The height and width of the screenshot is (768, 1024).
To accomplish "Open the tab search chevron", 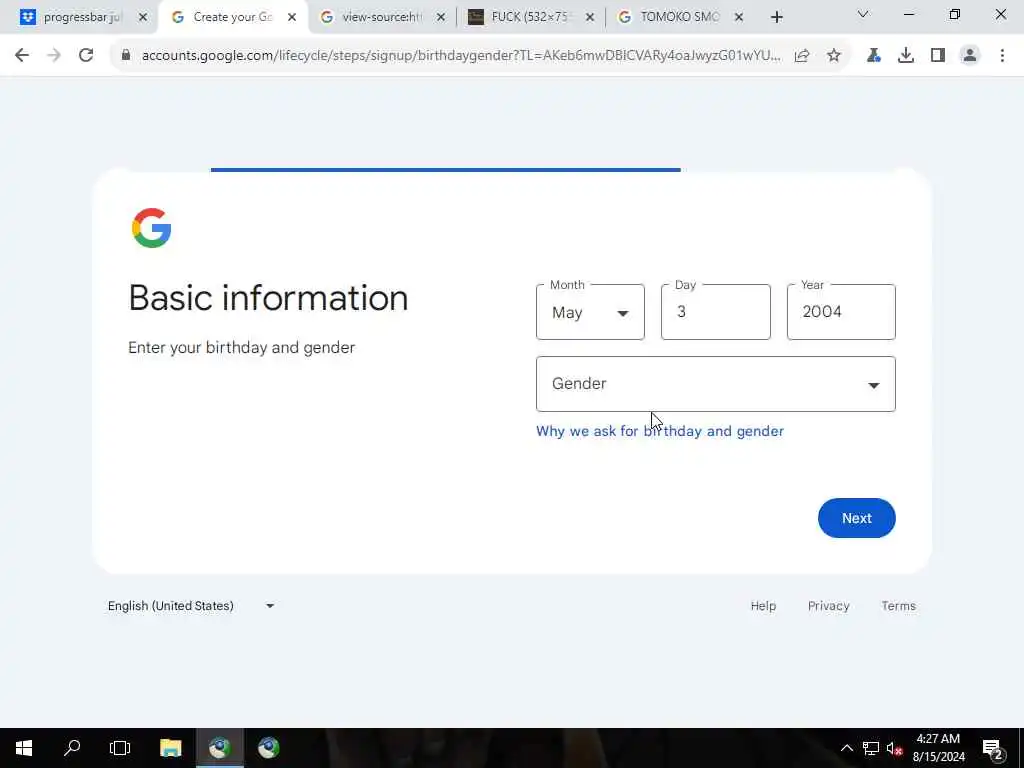I will pos(863,14).
